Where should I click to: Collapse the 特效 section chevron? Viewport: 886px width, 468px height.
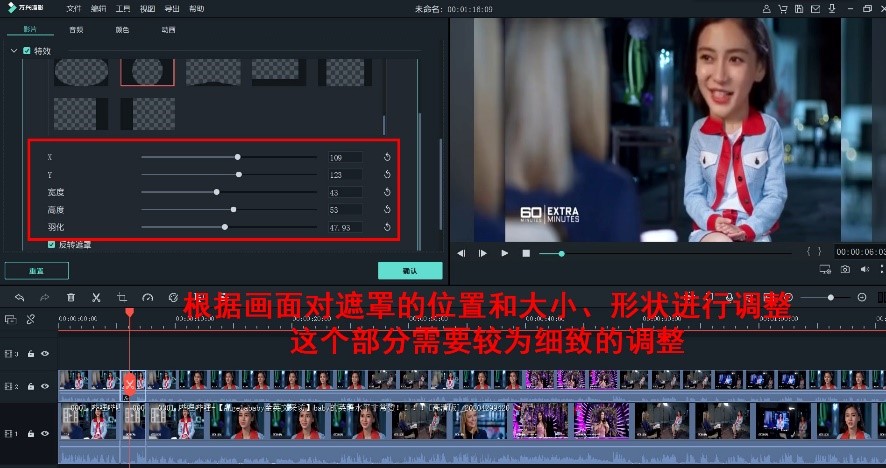point(14,51)
